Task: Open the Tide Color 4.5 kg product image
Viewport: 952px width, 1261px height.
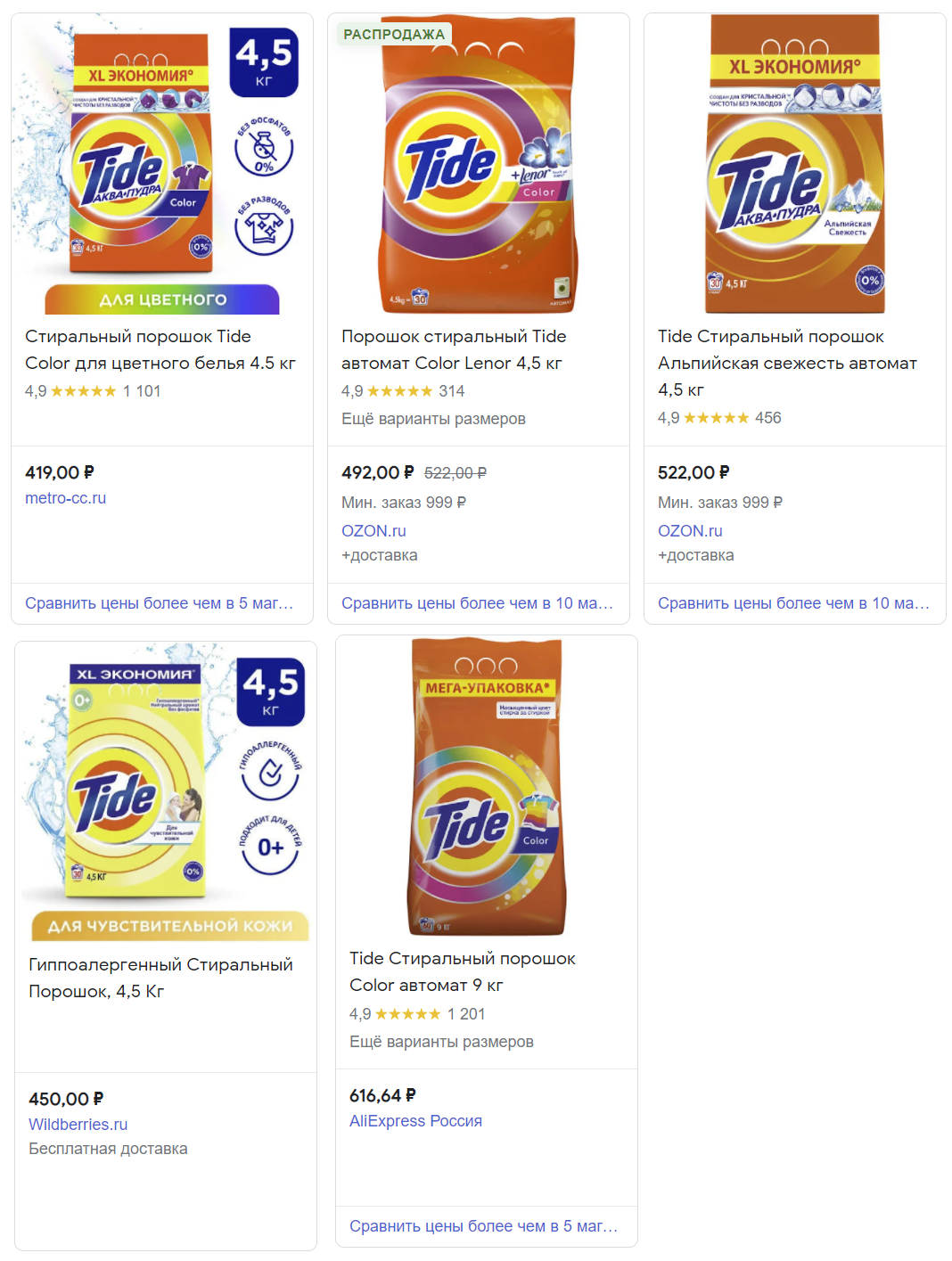Action: click(160, 165)
